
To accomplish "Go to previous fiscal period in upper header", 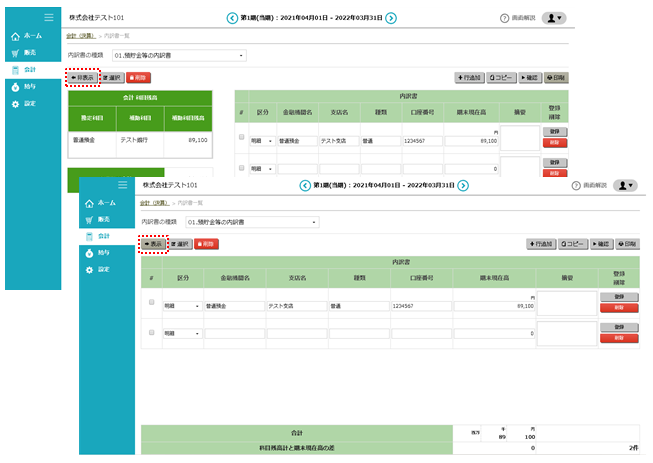I will point(232,18).
